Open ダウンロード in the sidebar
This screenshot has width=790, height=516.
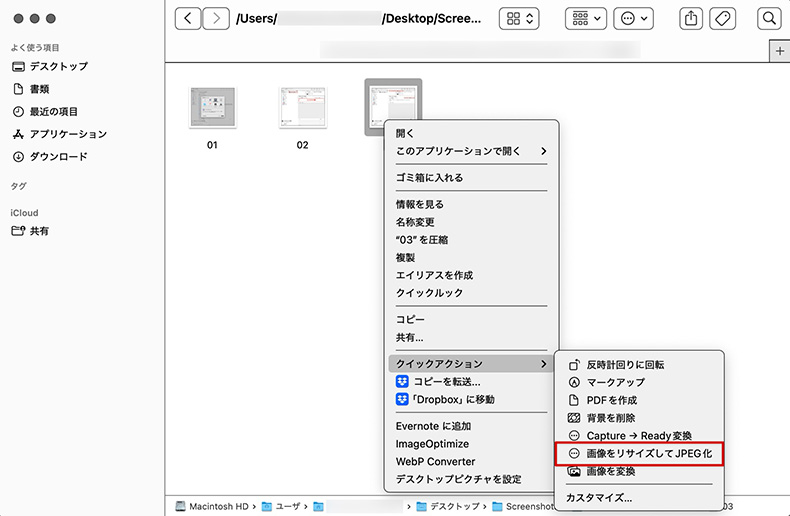point(50,157)
